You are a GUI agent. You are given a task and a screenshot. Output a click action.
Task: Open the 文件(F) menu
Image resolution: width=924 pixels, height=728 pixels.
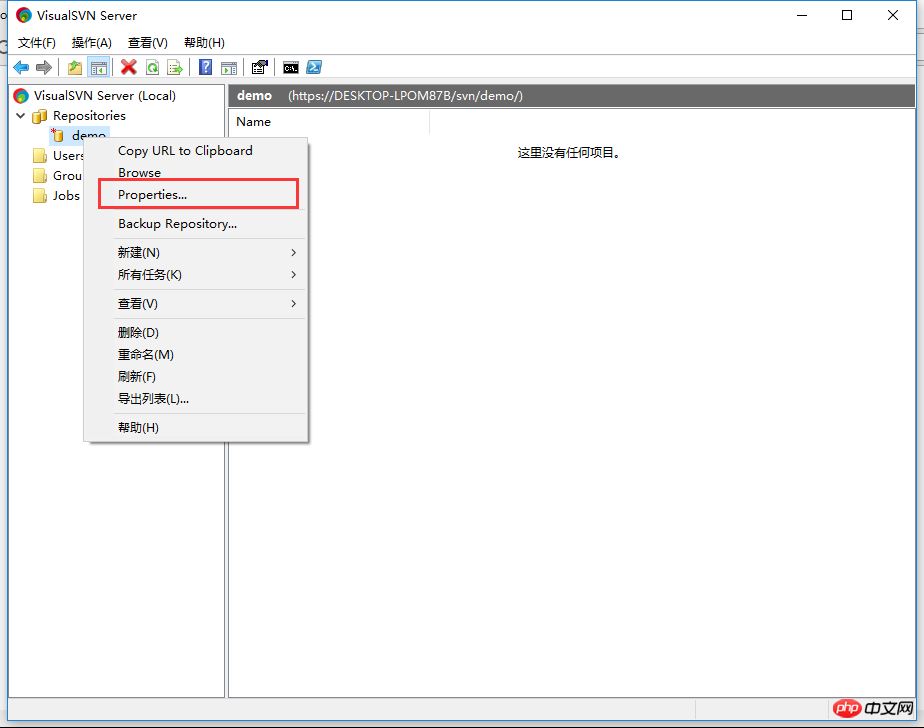(x=37, y=42)
